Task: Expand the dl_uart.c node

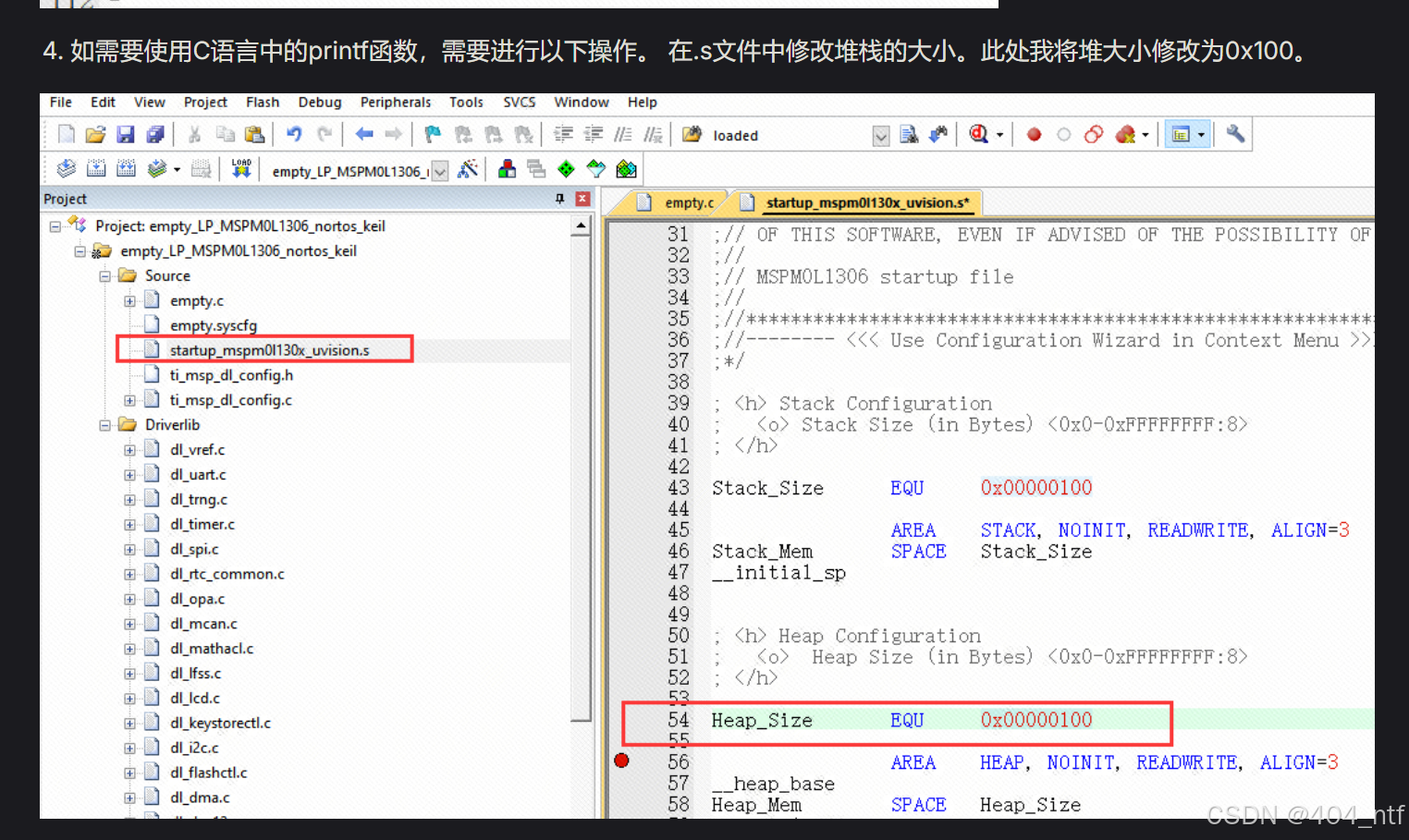Action: pos(129,475)
